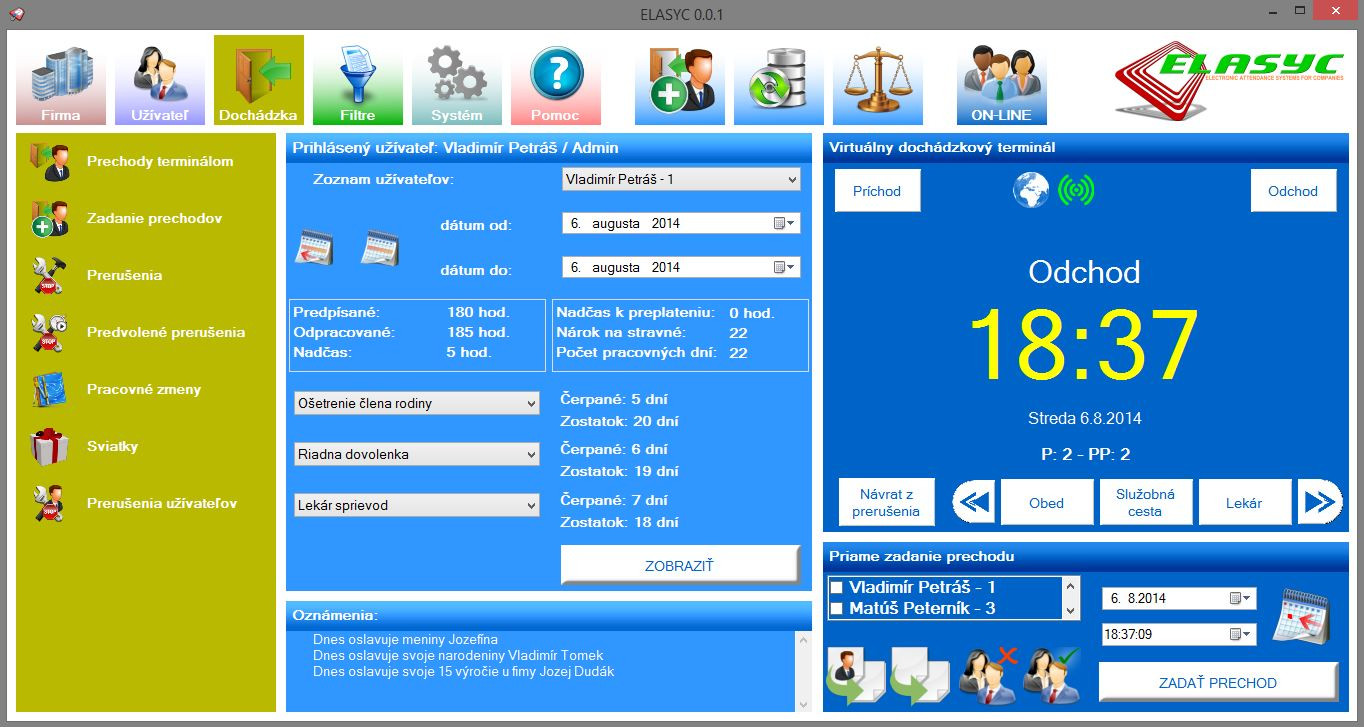Click 'Streda 6.8.2014' date text

pos(1085,418)
